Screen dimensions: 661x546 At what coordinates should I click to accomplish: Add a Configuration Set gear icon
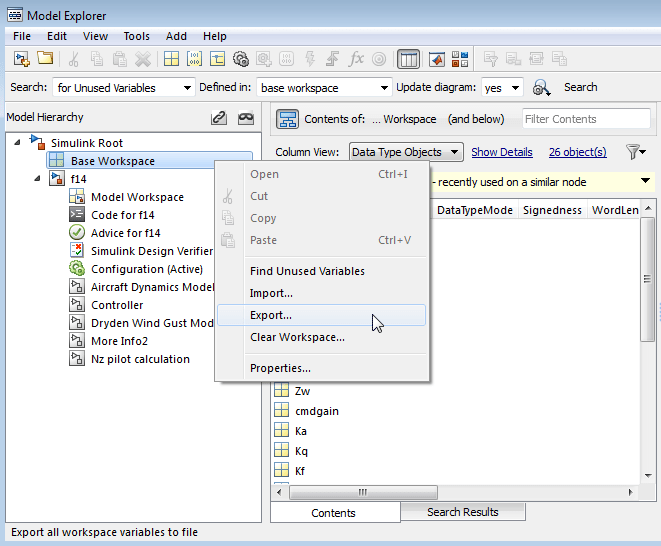pyautogui.click(x=241, y=59)
